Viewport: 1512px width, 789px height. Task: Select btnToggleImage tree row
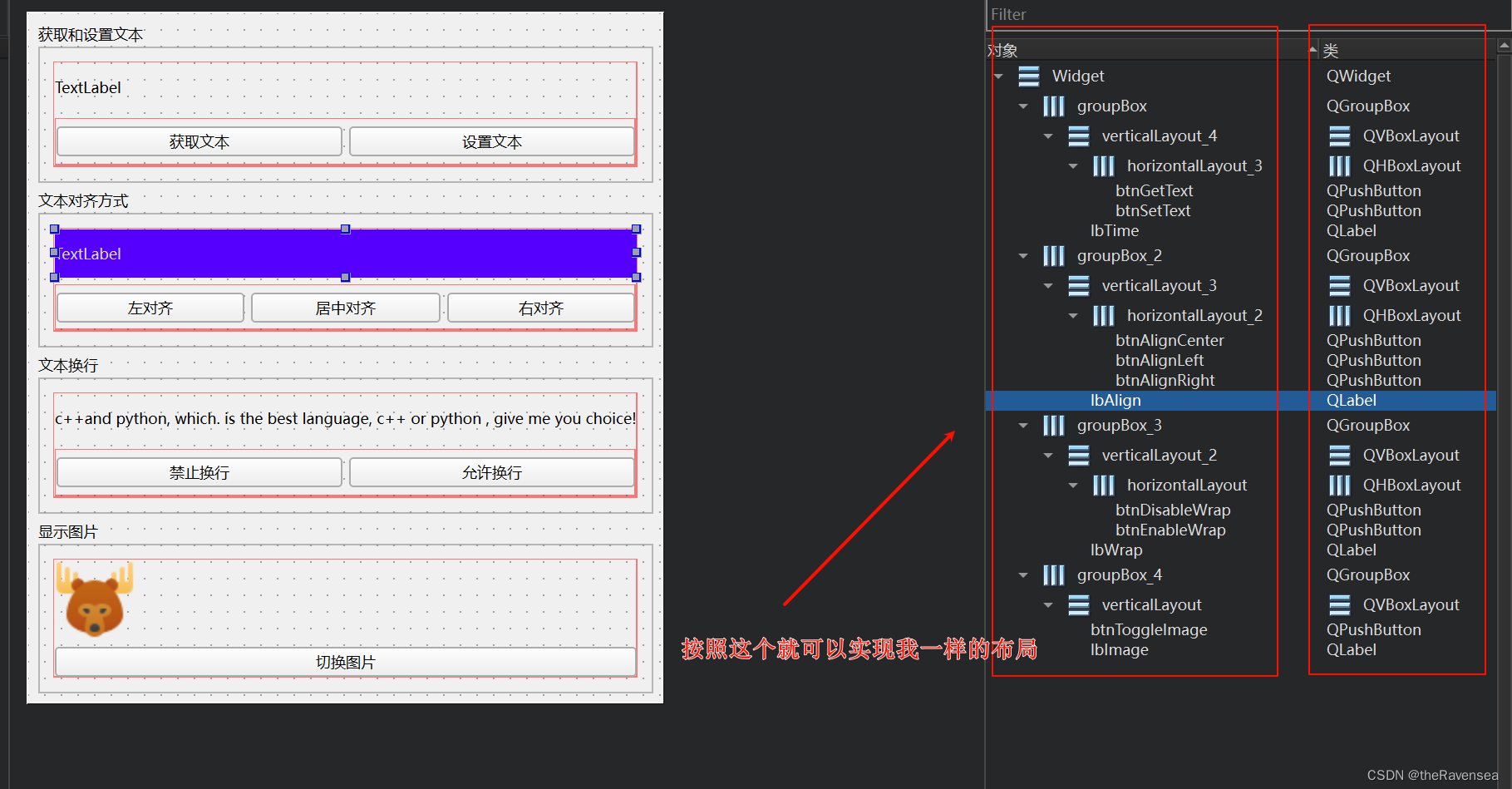(1149, 630)
